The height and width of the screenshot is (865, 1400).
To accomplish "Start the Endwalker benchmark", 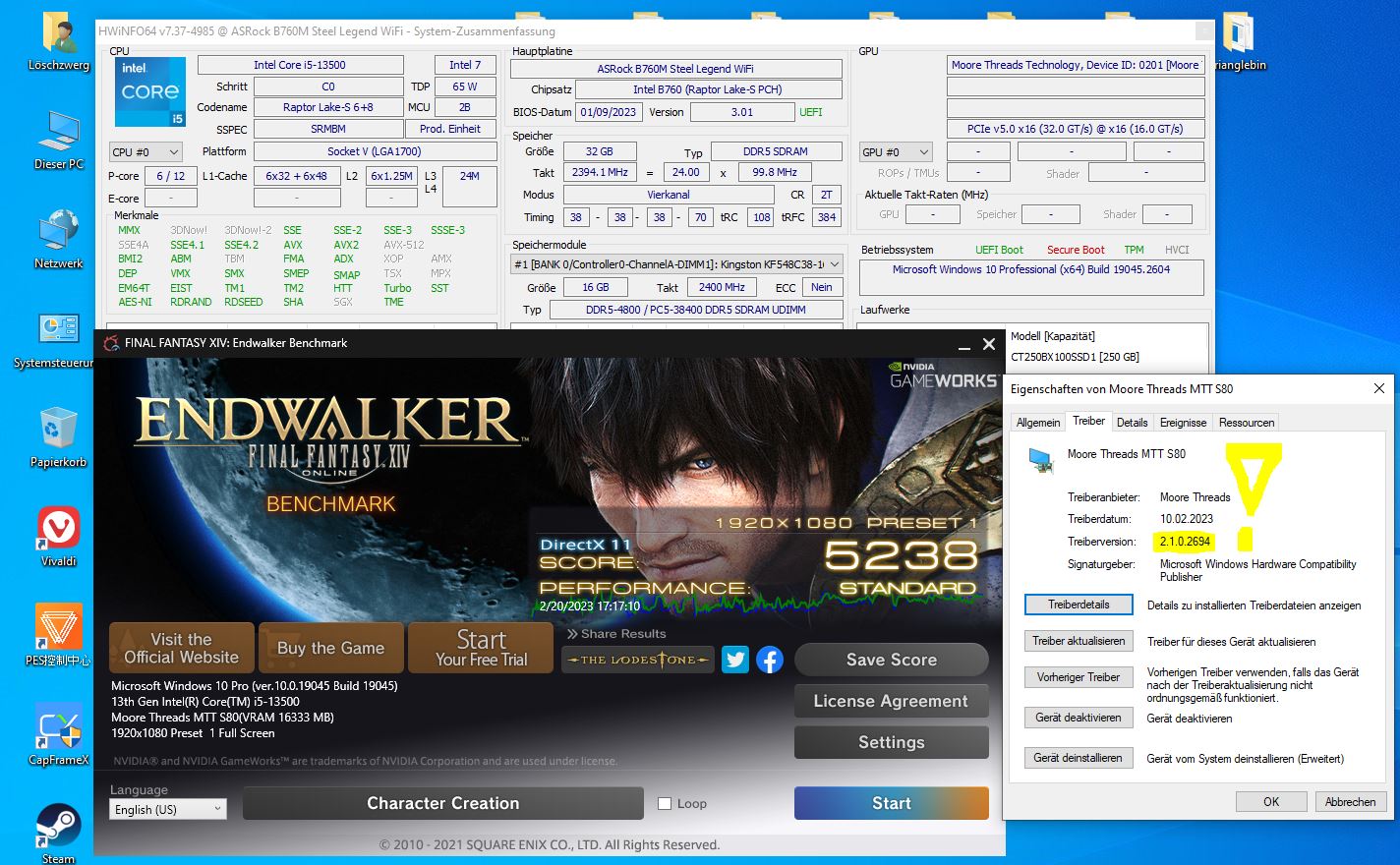I will tap(892, 803).
